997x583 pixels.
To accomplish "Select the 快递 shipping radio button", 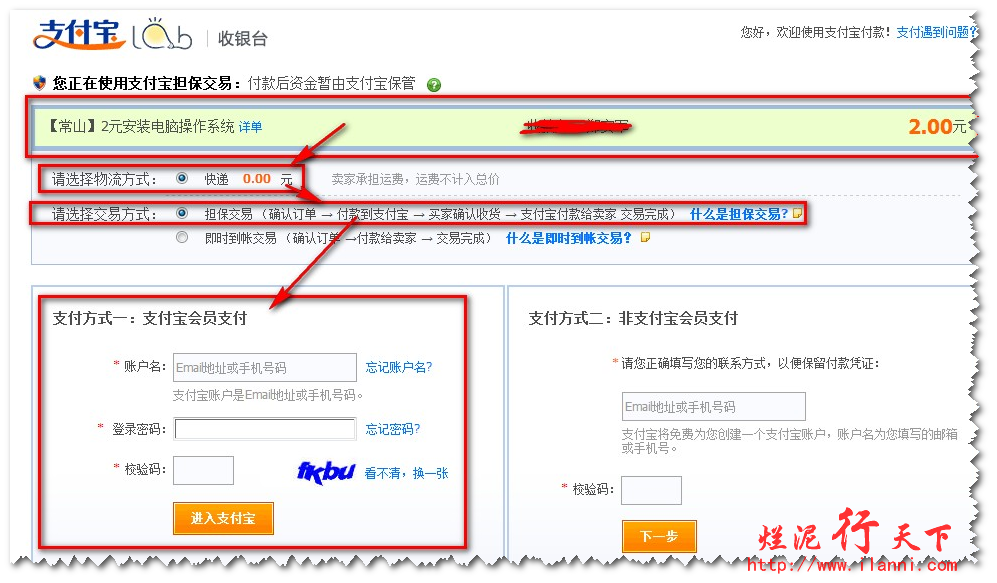I will 182,179.
